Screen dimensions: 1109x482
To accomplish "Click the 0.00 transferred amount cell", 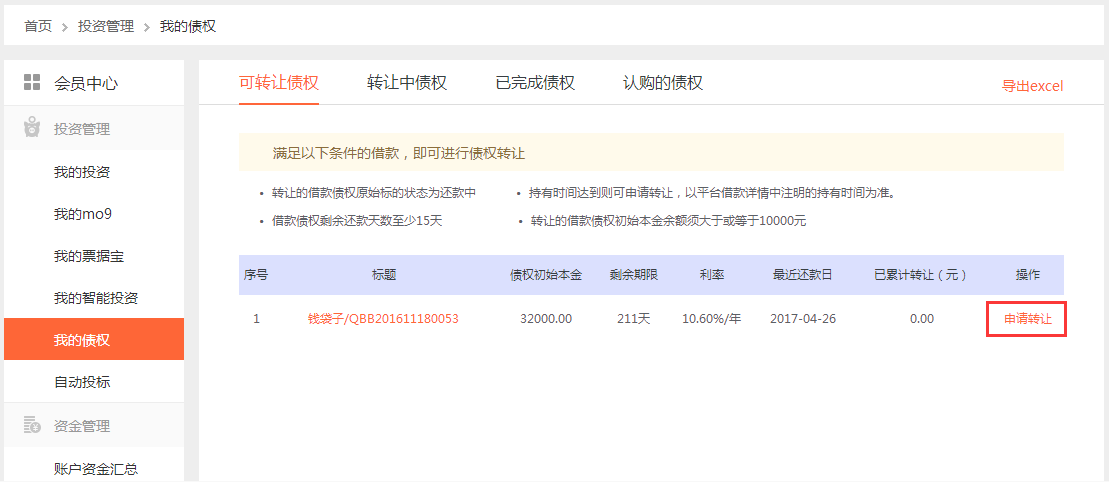I will (x=922, y=319).
